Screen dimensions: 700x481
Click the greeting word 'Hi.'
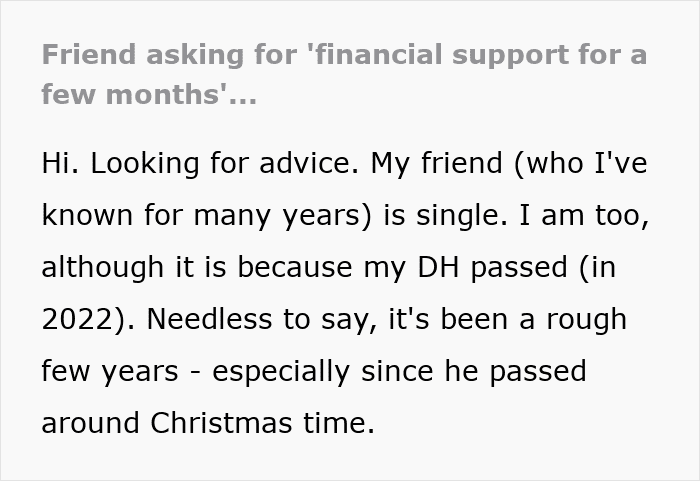point(61,163)
